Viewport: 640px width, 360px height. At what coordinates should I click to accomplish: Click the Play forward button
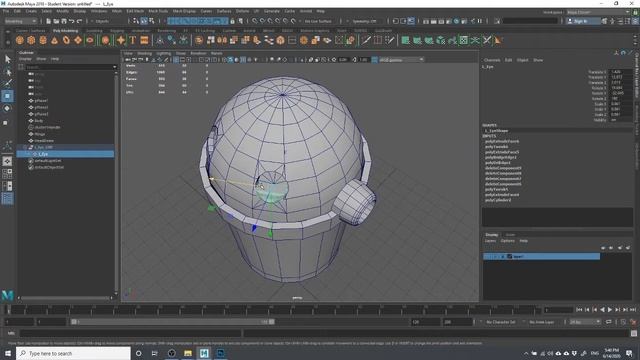[610, 310]
